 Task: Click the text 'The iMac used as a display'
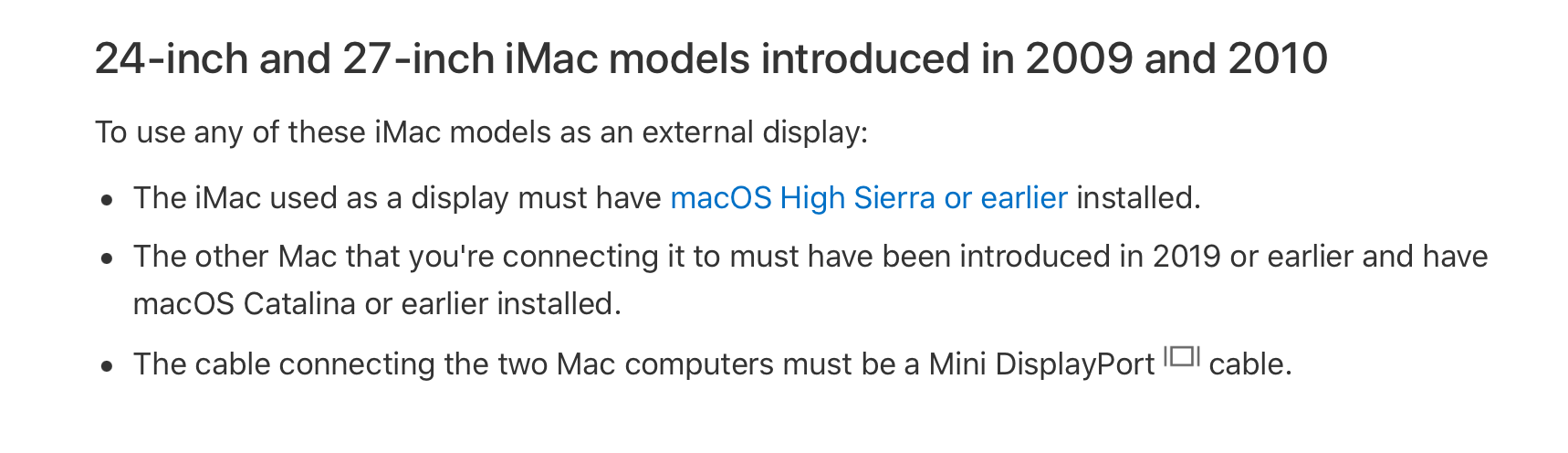319,198
